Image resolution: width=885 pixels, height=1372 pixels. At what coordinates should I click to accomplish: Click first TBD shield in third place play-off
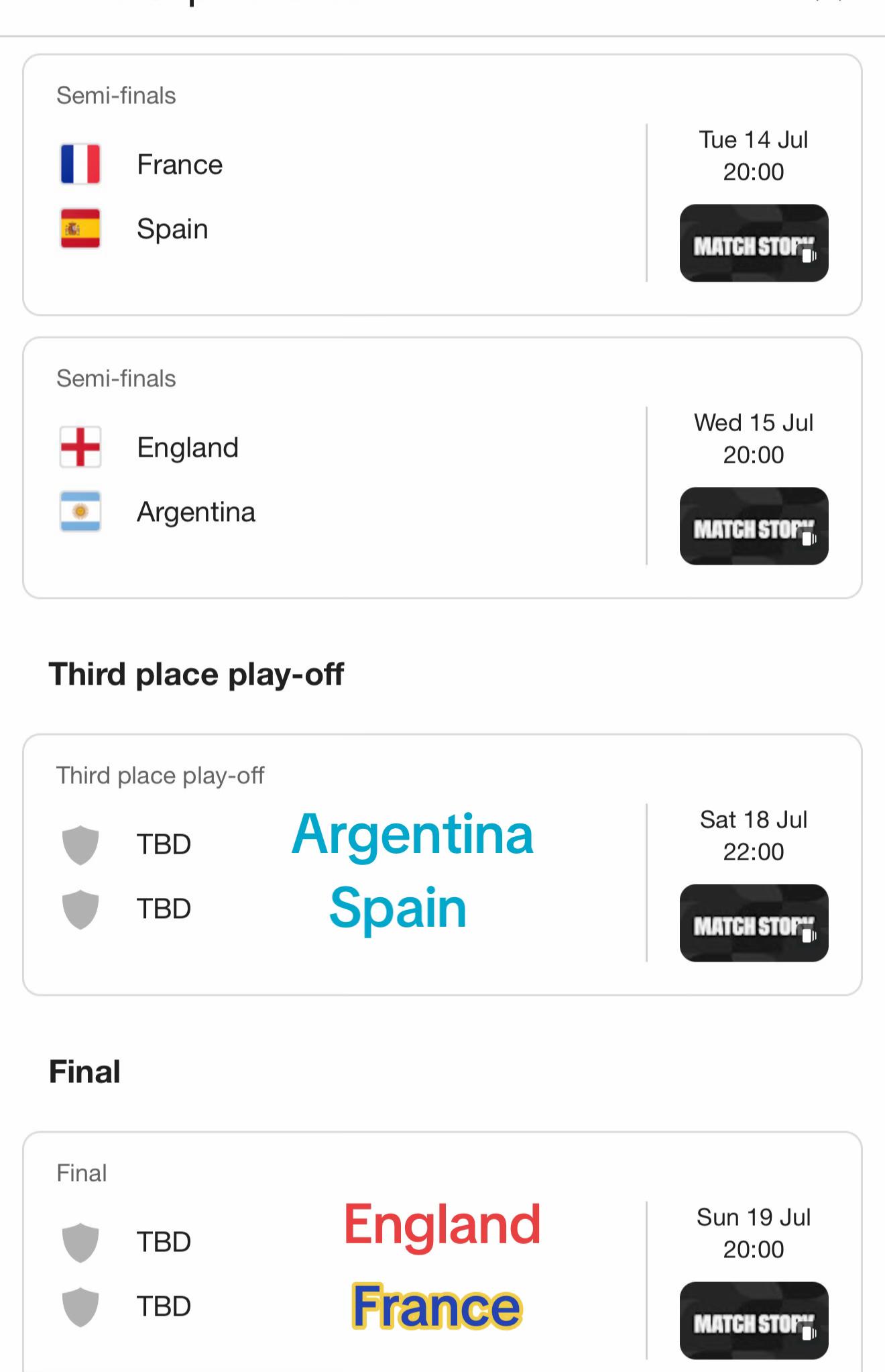pyautogui.click(x=80, y=845)
